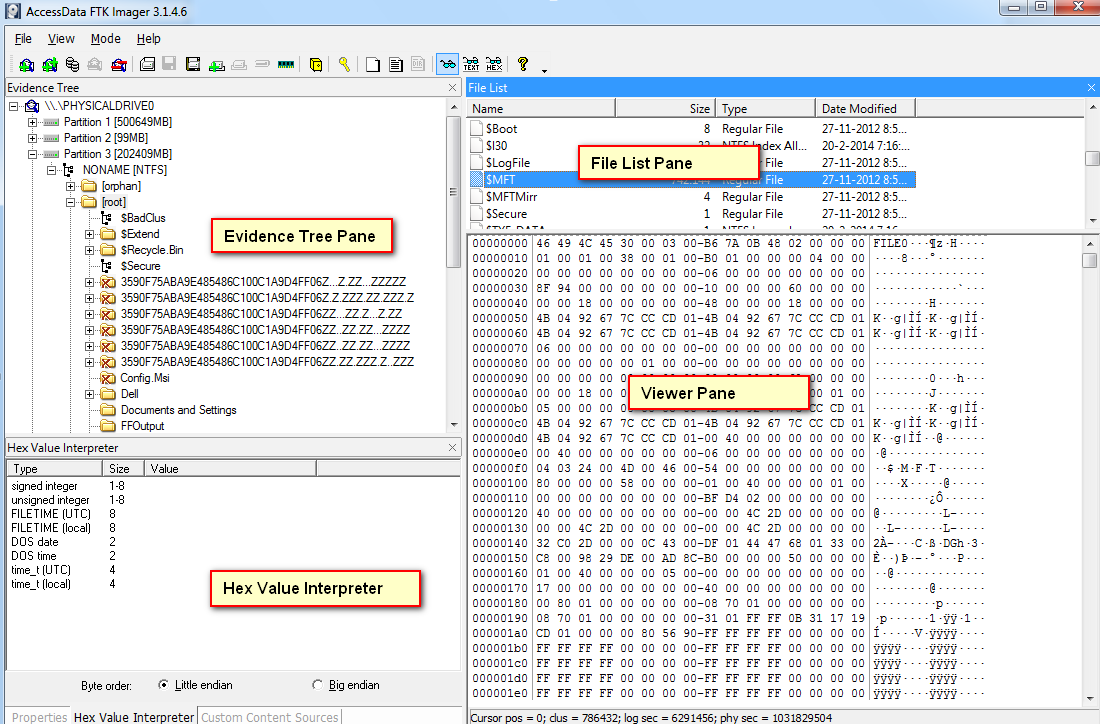Click the Add Evidence Item toolbar icon
The height and width of the screenshot is (724, 1100).
click(27, 65)
